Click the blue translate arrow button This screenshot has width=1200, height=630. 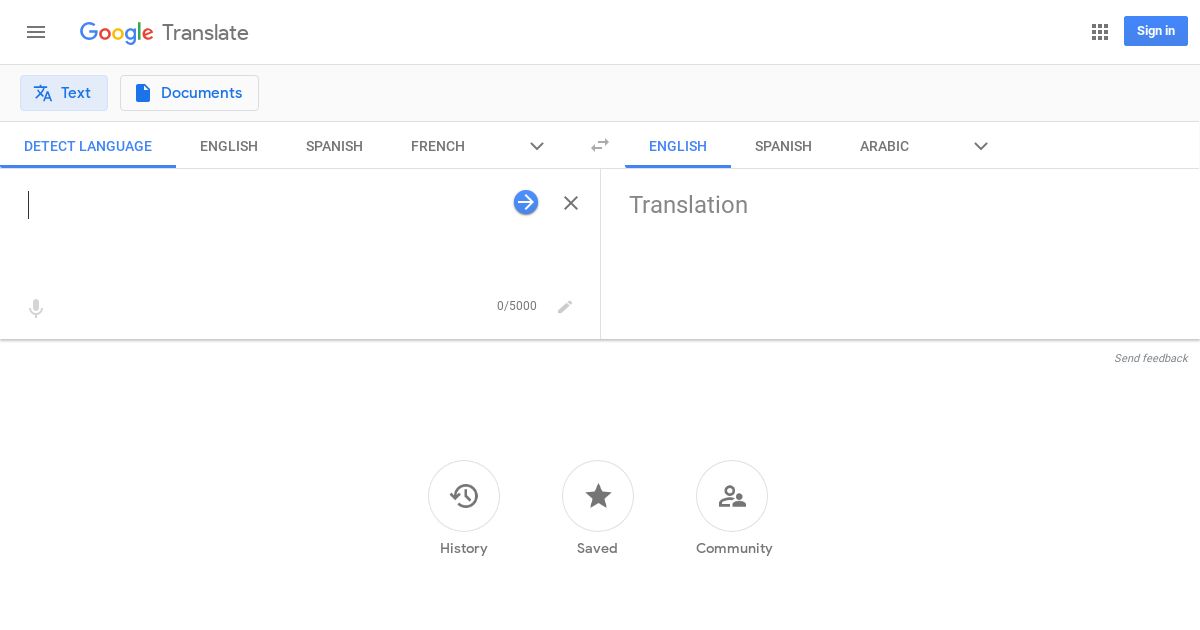click(x=526, y=203)
